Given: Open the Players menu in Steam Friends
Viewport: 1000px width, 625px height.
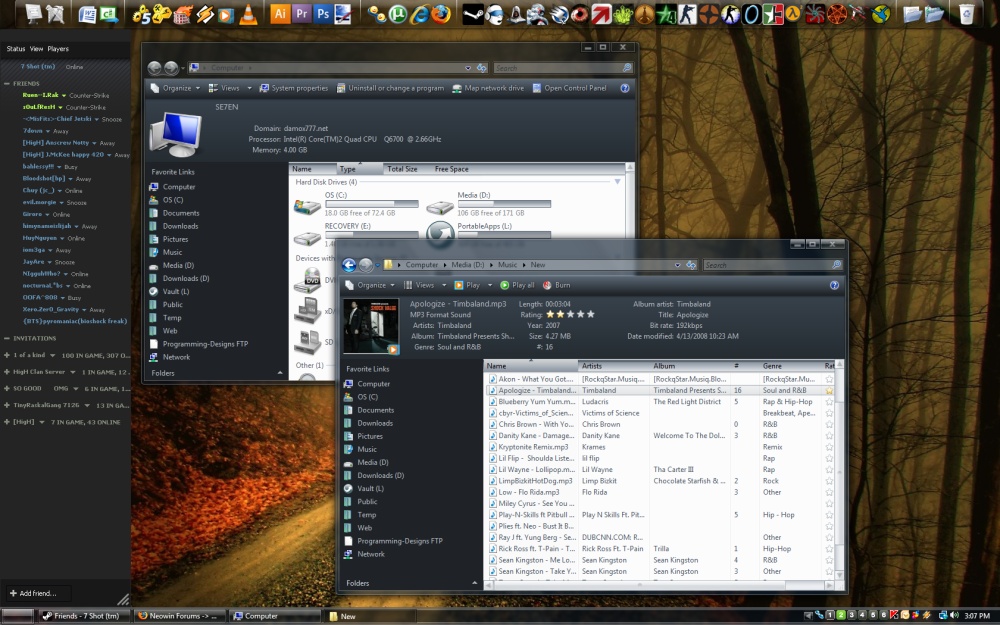Looking at the screenshot, I should tap(58, 48).
